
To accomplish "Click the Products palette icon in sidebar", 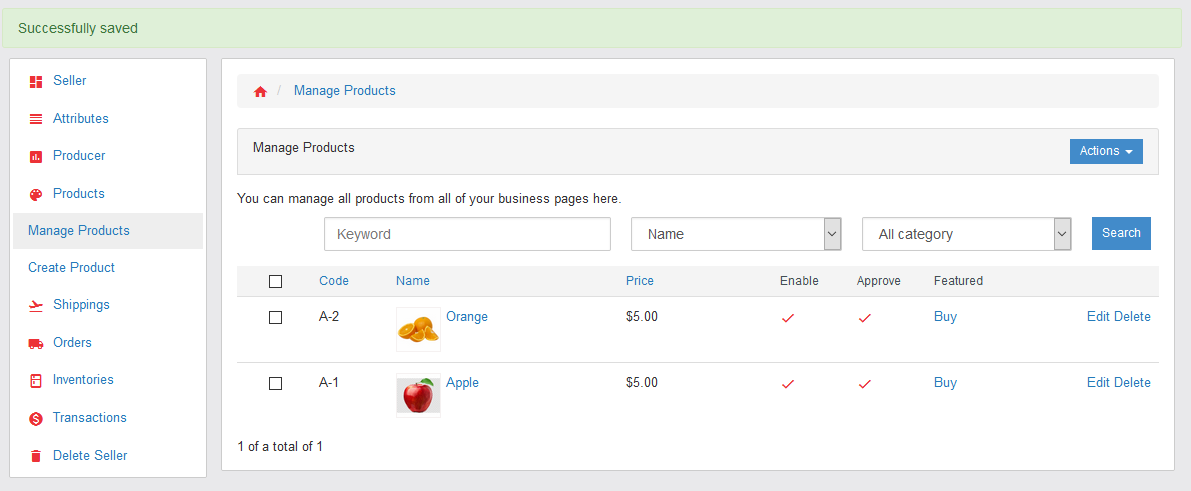I will pyautogui.click(x=36, y=194).
